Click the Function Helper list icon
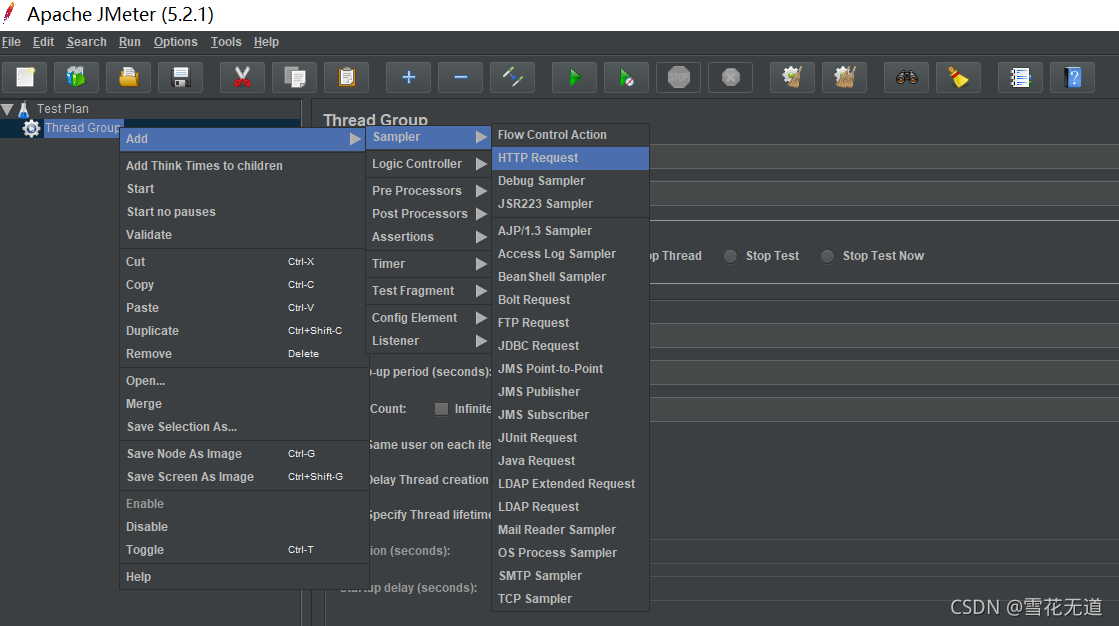 (x=1021, y=77)
